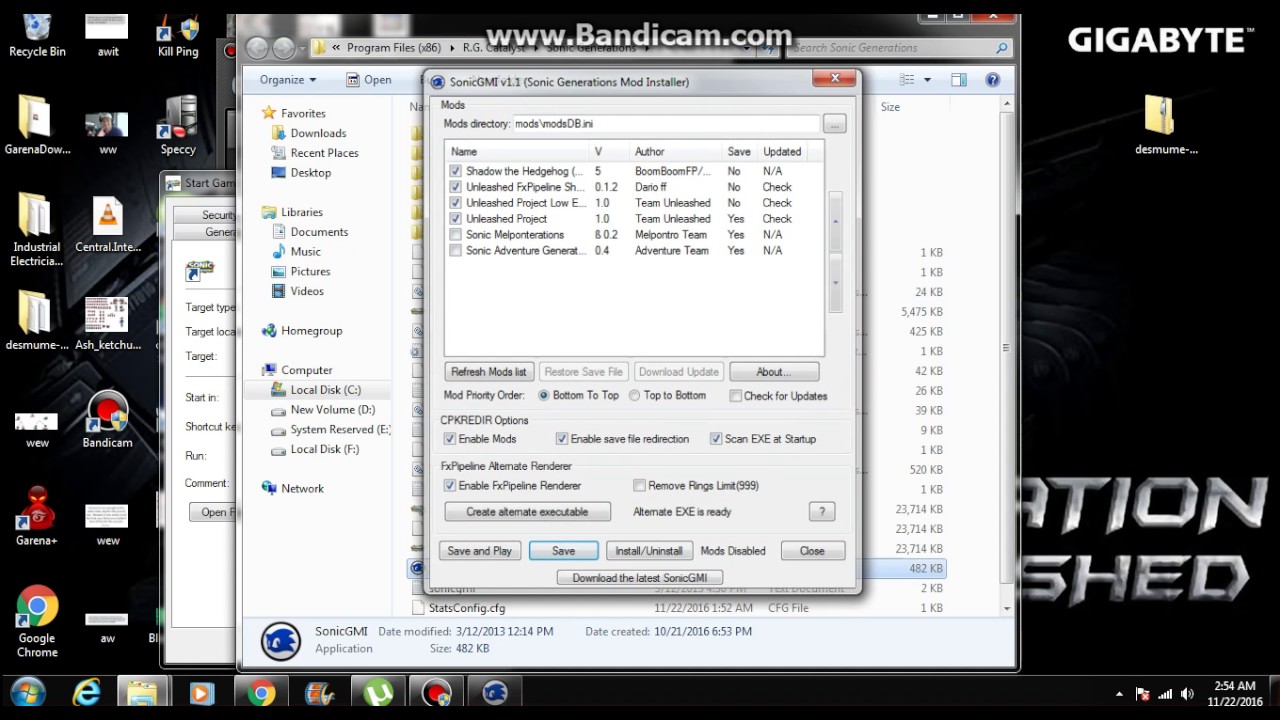Click Create alternate executable button
Viewport: 1280px width, 720px height.
pos(528,512)
